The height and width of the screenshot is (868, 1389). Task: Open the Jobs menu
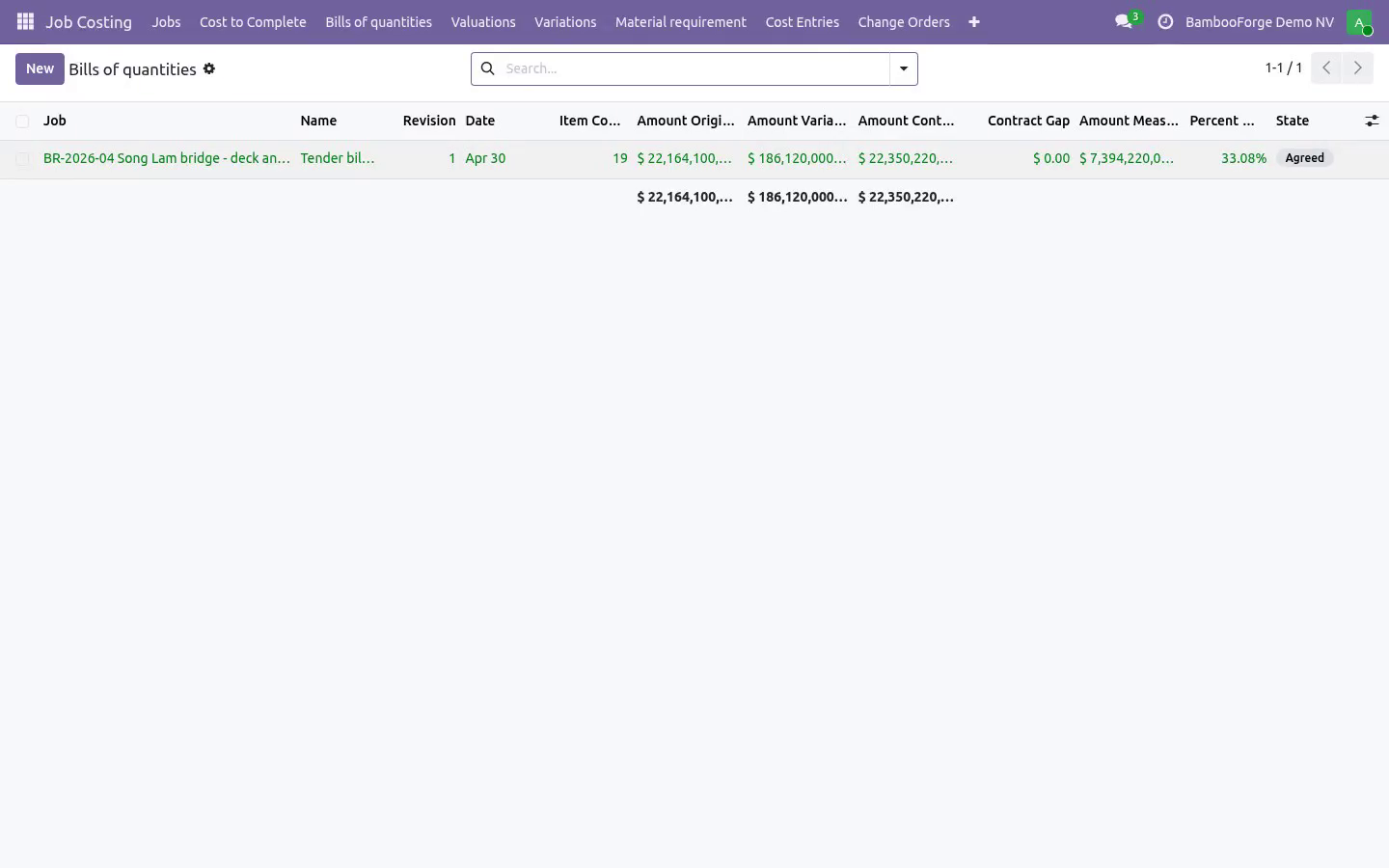tap(166, 21)
